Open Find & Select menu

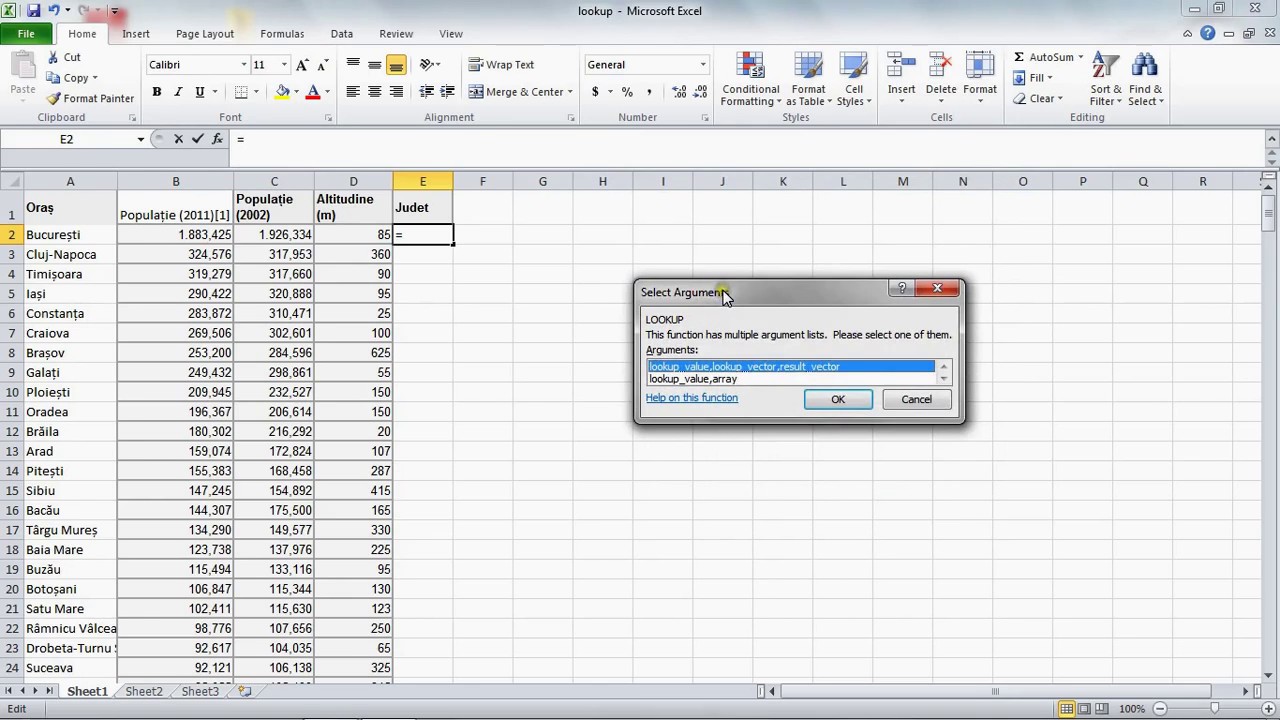click(1145, 80)
